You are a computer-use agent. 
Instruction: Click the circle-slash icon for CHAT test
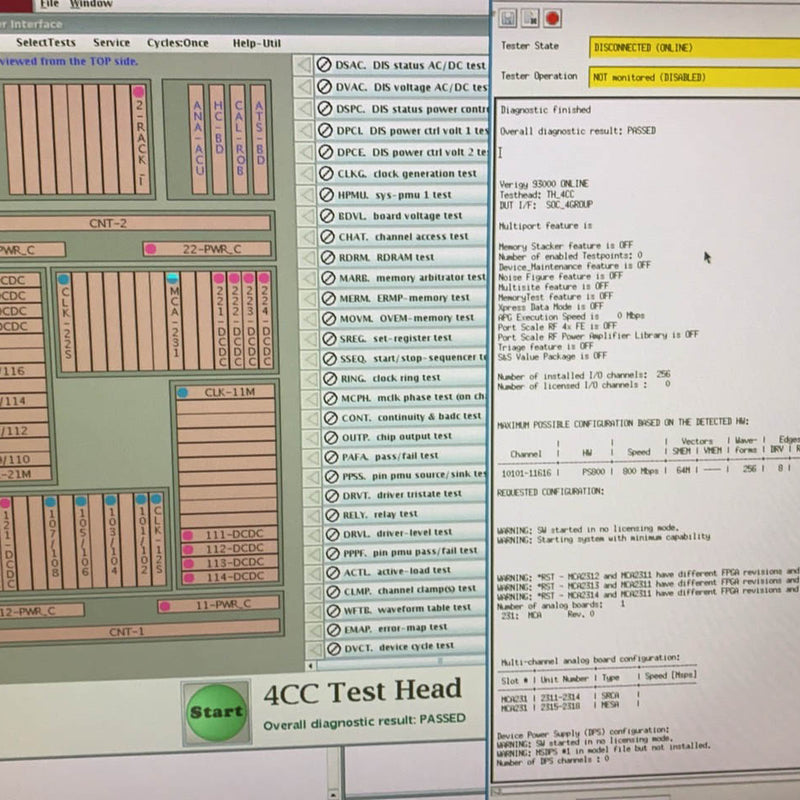[327, 237]
